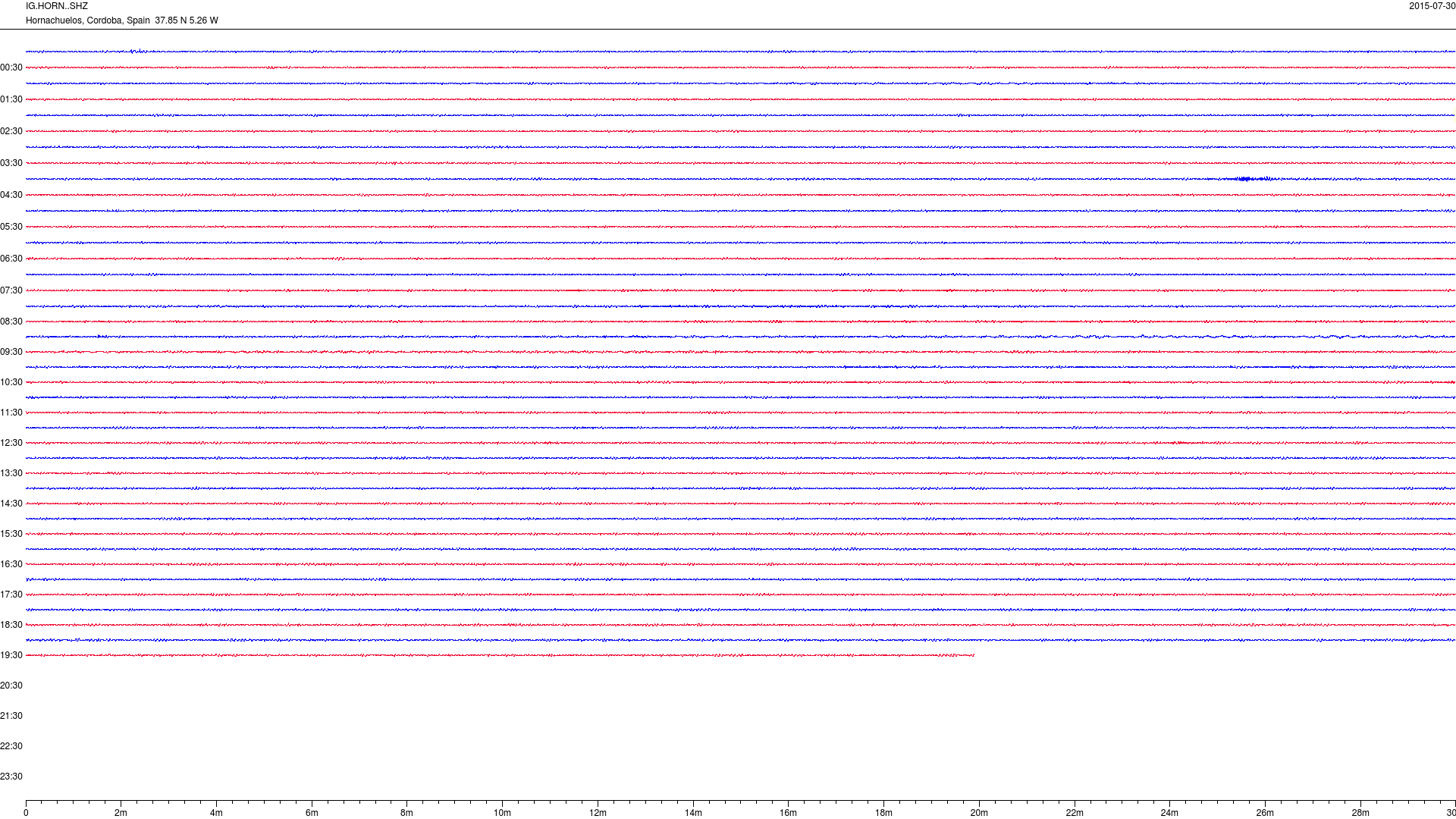Click the 6m axis tick label
The image size is (1456, 819).
[312, 813]
